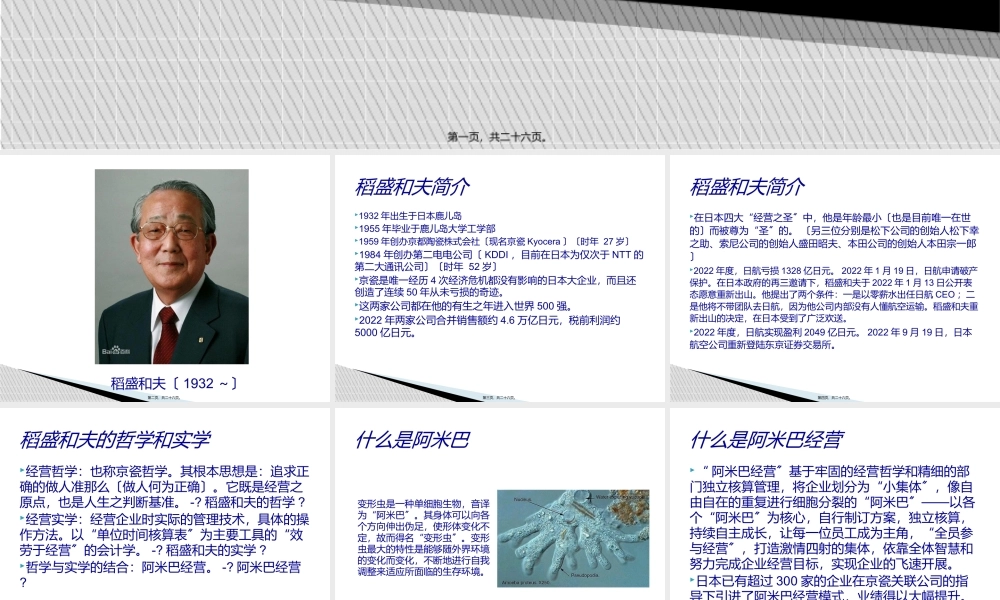Click the Baidu watermark logo on the portrait photo

(117, 352)
